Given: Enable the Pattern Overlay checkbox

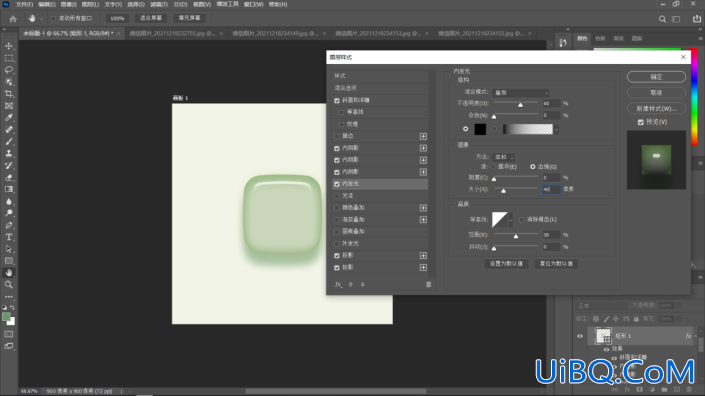Looking at the screenshot, I should [x=337, y=231].
